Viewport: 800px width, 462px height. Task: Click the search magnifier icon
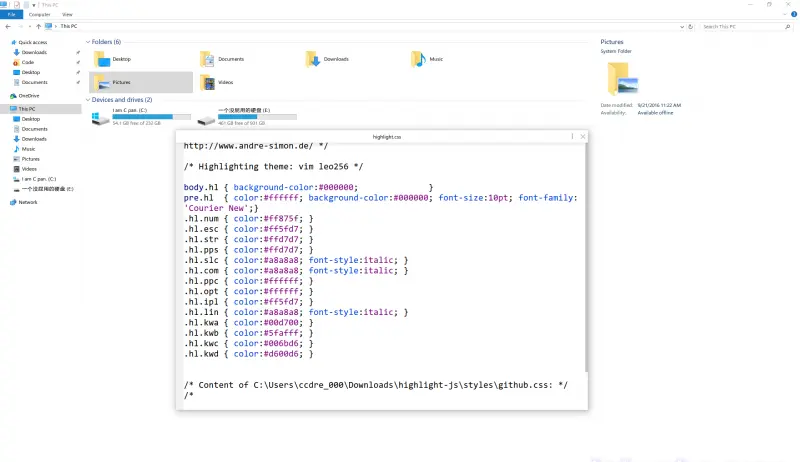tap(787, 27)
